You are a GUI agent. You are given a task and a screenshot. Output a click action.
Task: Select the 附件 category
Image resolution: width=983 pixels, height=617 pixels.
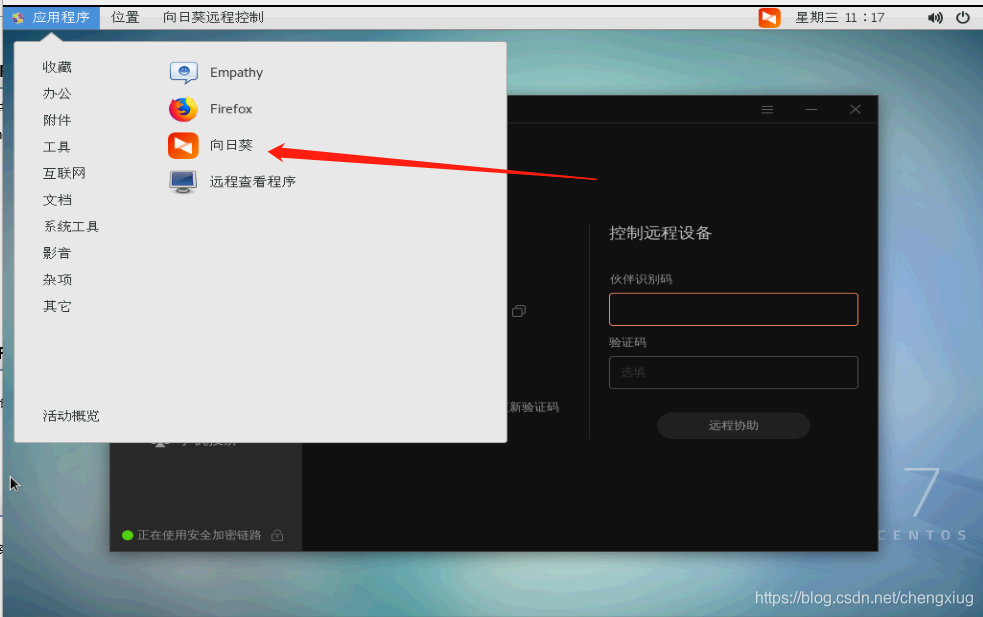[57, 120]
